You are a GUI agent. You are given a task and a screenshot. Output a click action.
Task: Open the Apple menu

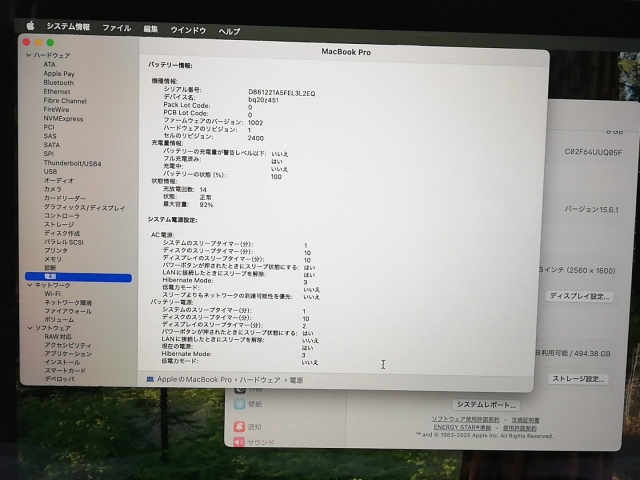click(31, 26)
